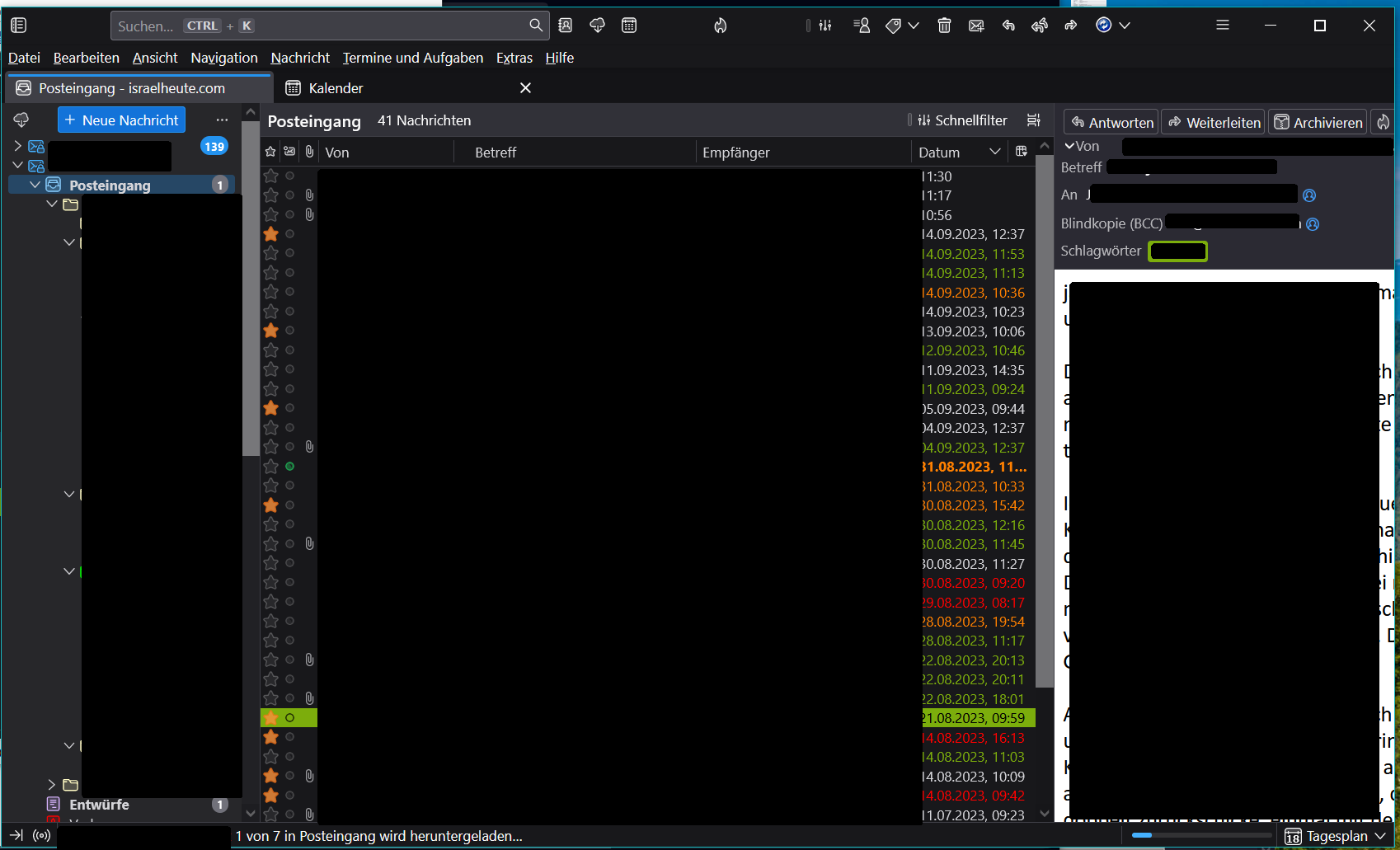Open the hamburger application menu
Viewport: 1400px width, 850px height.
pyautogui.click(x=1222, y=26)
